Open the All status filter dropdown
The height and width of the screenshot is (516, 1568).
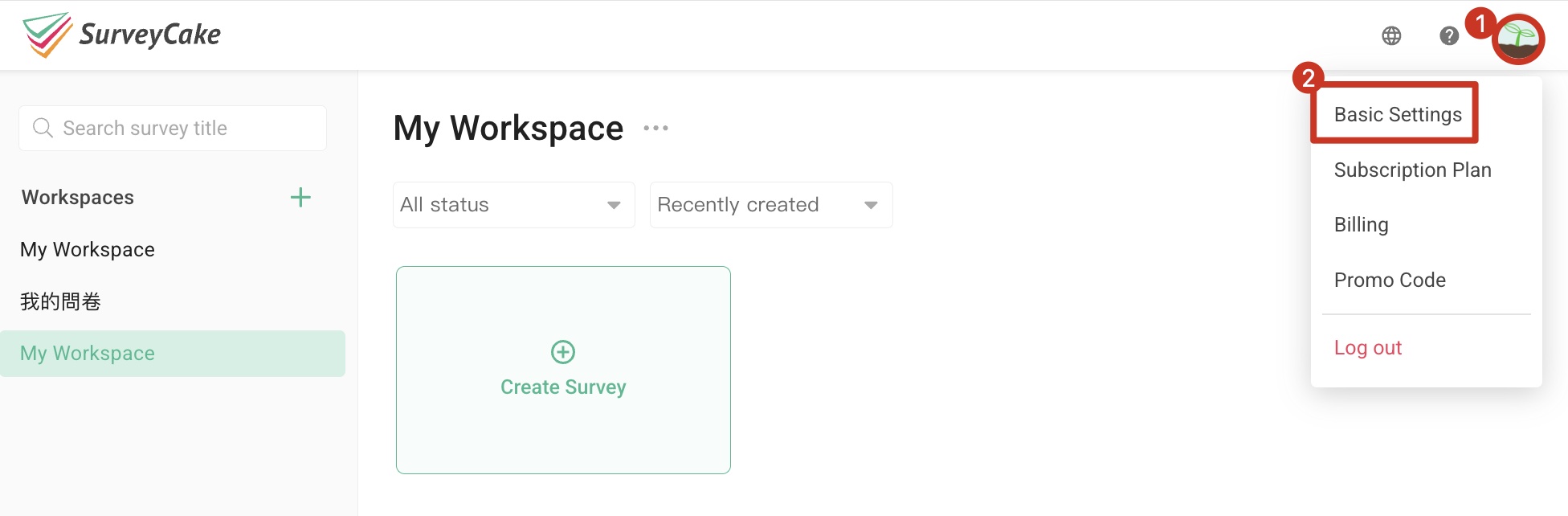click(512, 205)
